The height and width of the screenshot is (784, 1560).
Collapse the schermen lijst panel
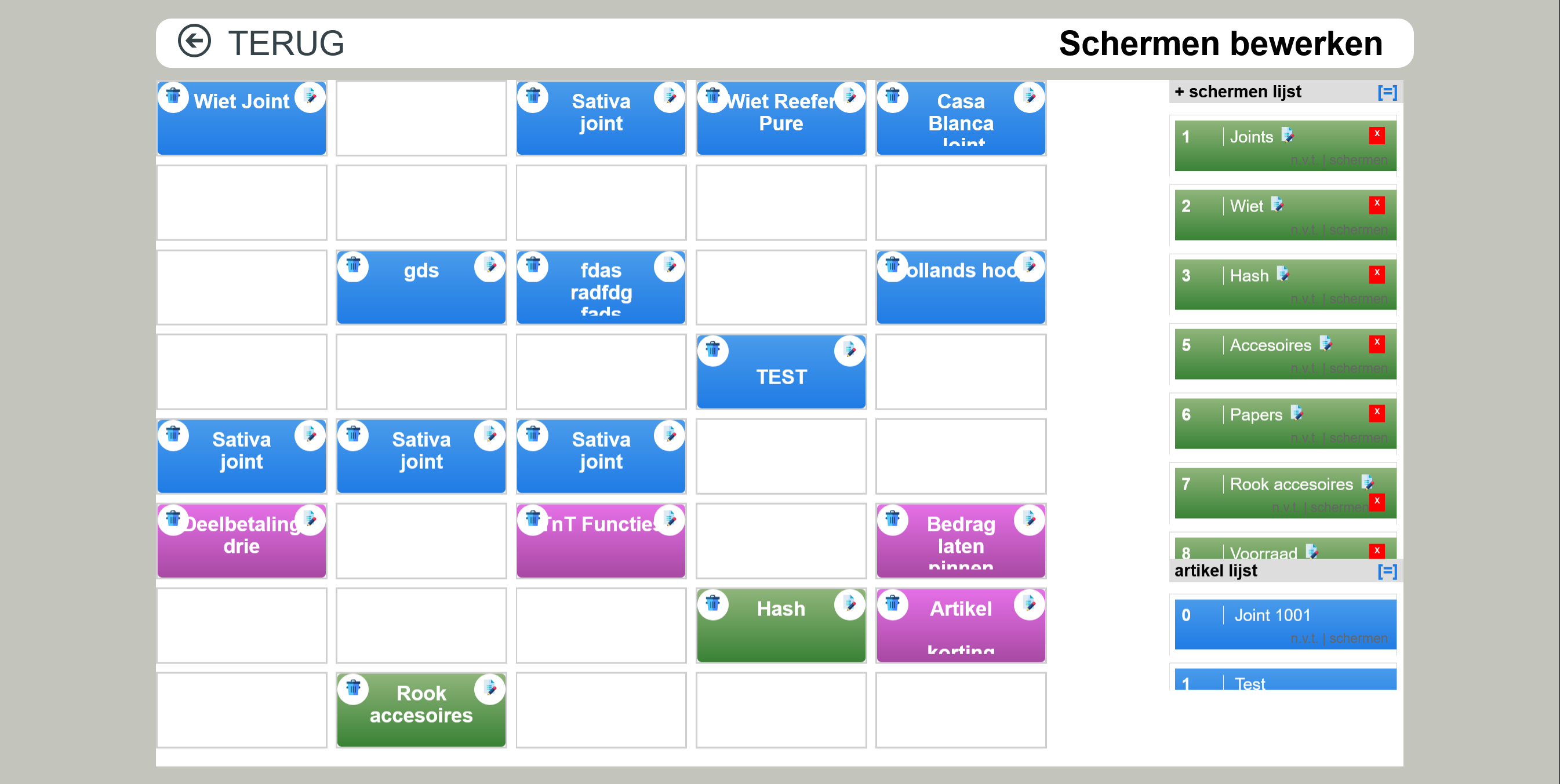click(1387, 92)
